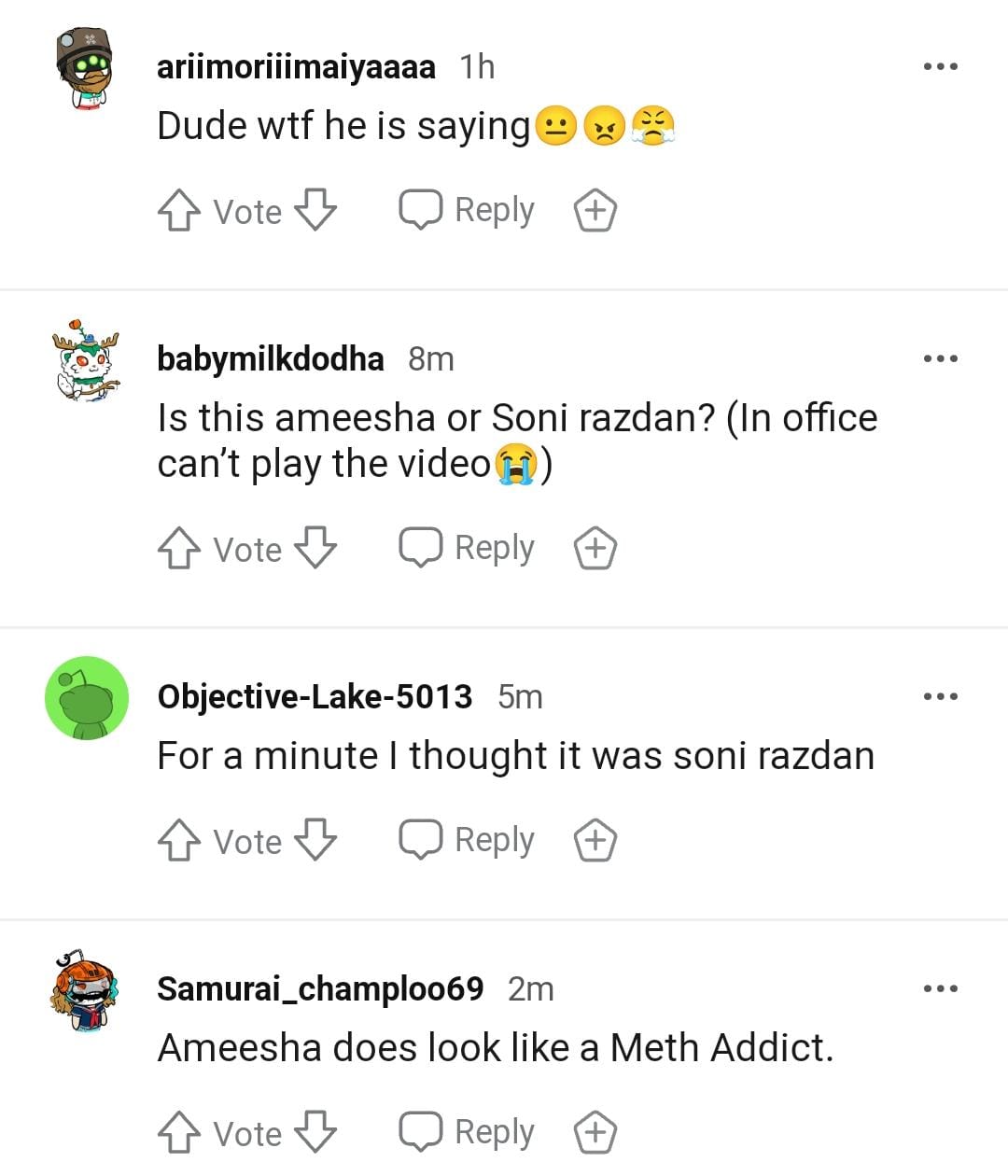Viewport: 1008px width, 1176px height.
Task: Reply to babymilkdodha's comment
Action: 467,549
